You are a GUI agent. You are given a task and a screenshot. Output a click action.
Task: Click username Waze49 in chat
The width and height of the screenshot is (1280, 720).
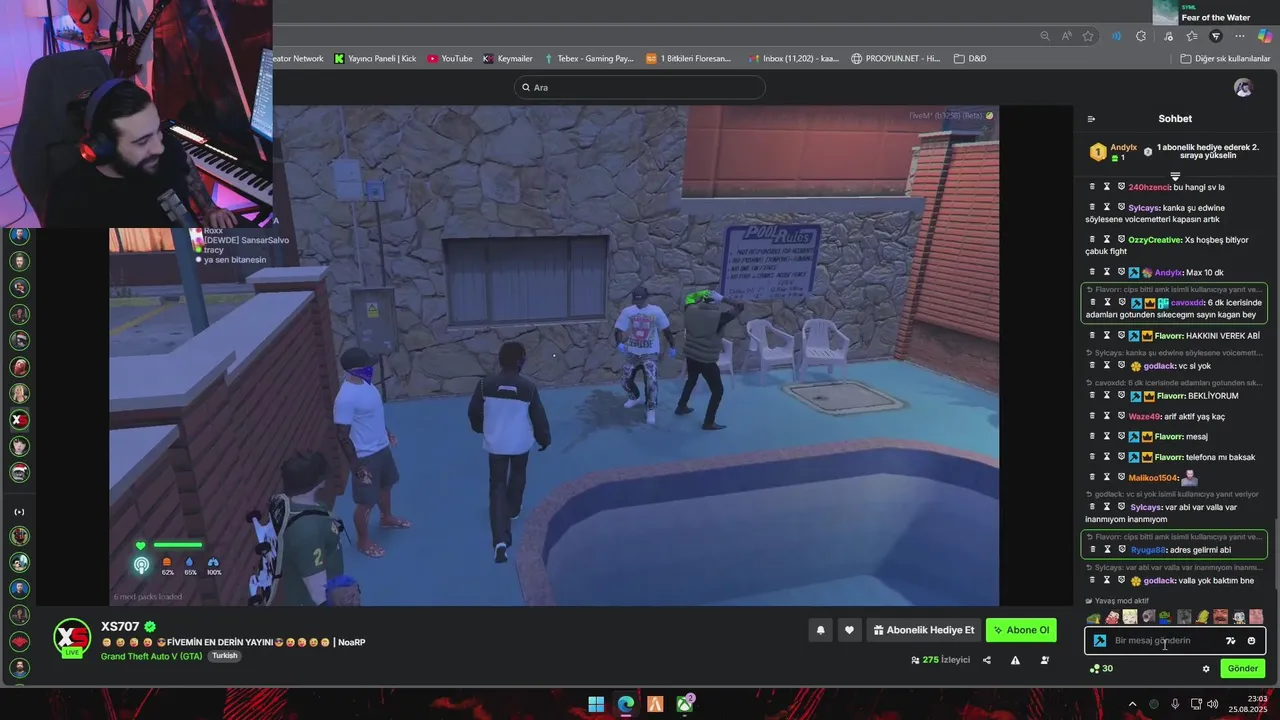click(1144, 416)
